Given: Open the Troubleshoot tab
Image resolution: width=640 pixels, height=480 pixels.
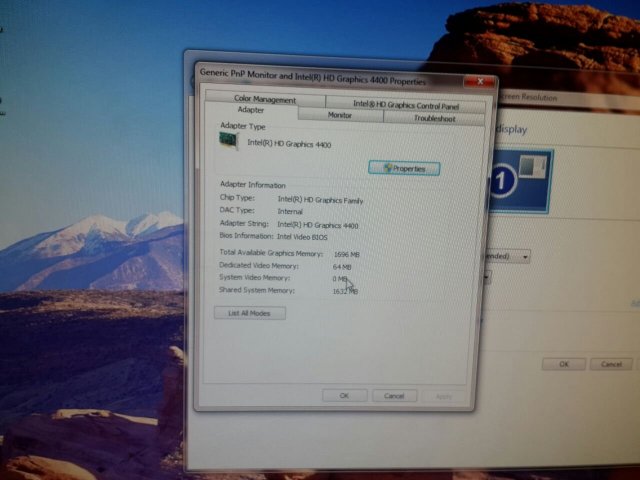Looking at the screenshot, I should 434,118.
